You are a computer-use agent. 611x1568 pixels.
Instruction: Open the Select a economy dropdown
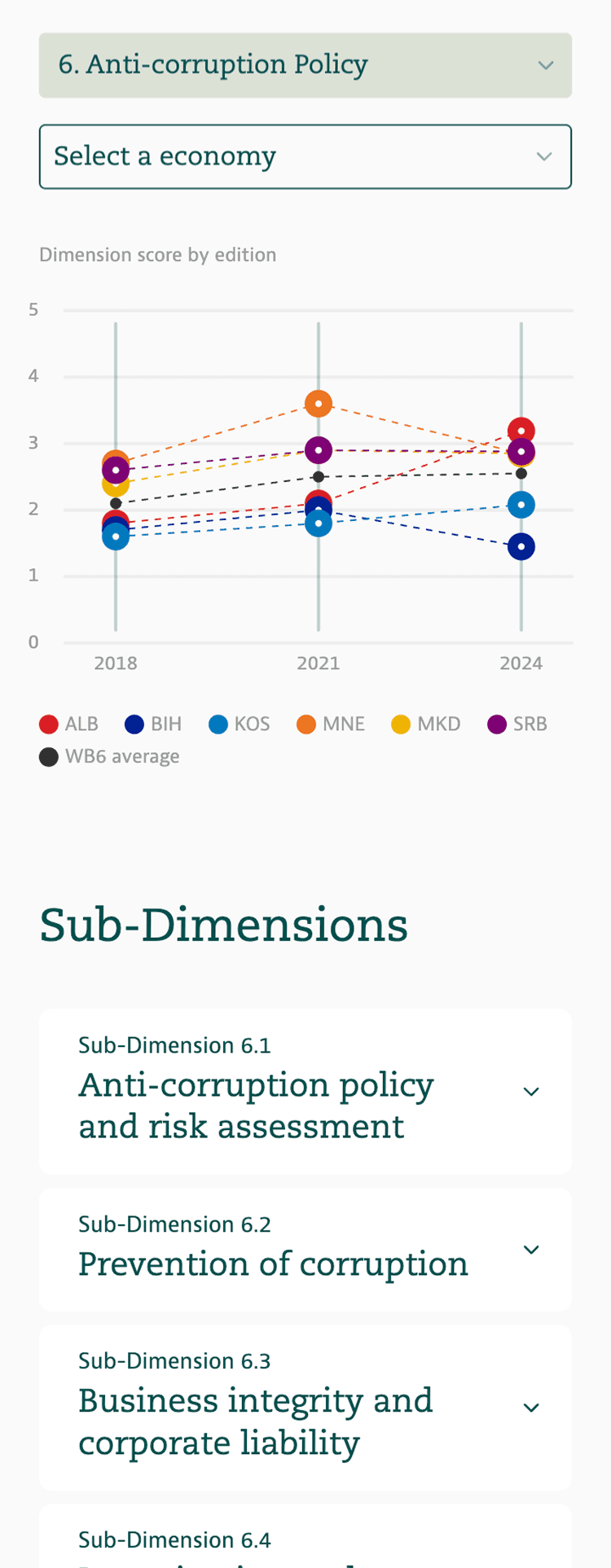pyautogui.click(x=305, y=156)
